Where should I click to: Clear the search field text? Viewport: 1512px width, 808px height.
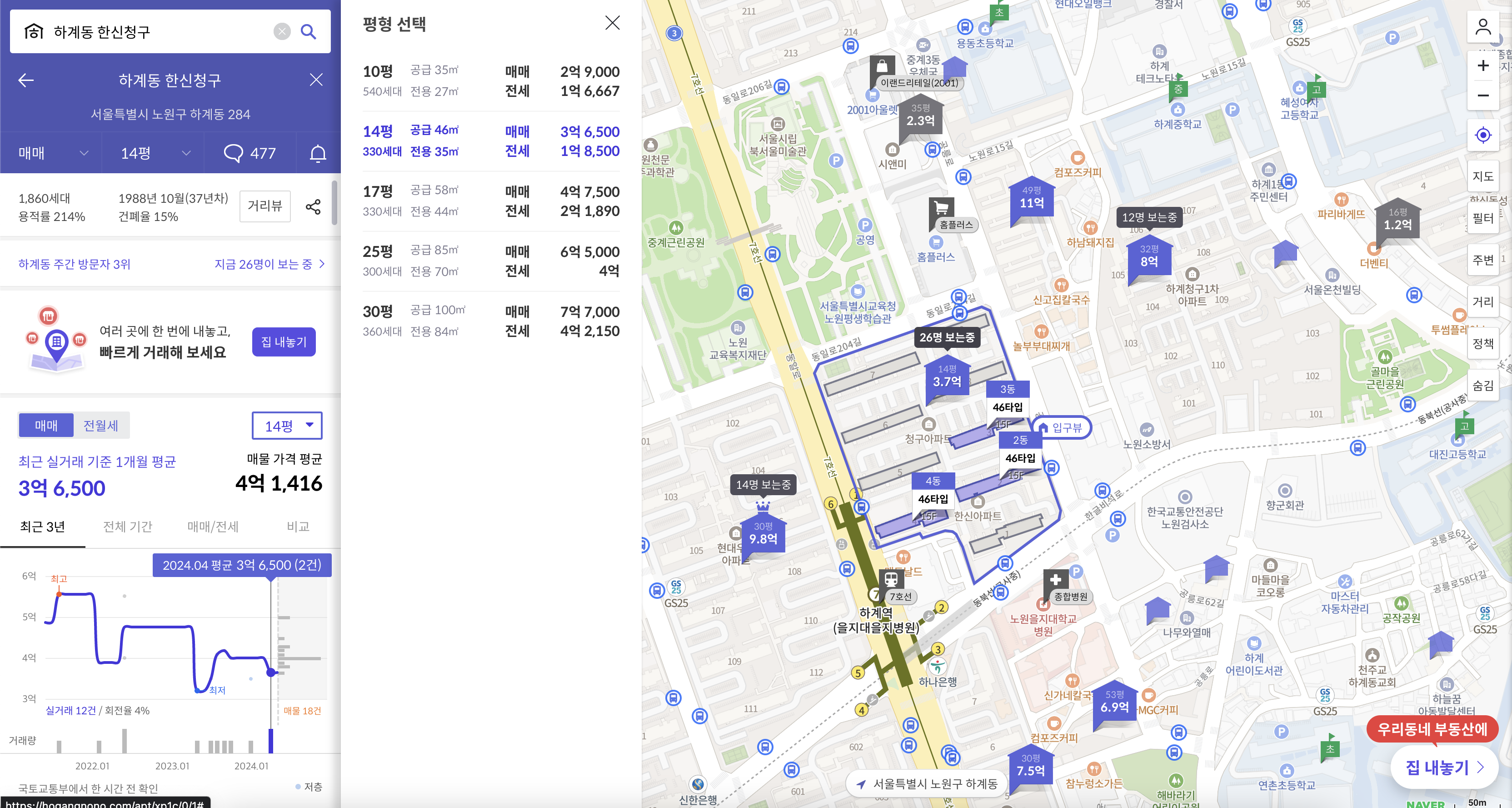[282, 32]
